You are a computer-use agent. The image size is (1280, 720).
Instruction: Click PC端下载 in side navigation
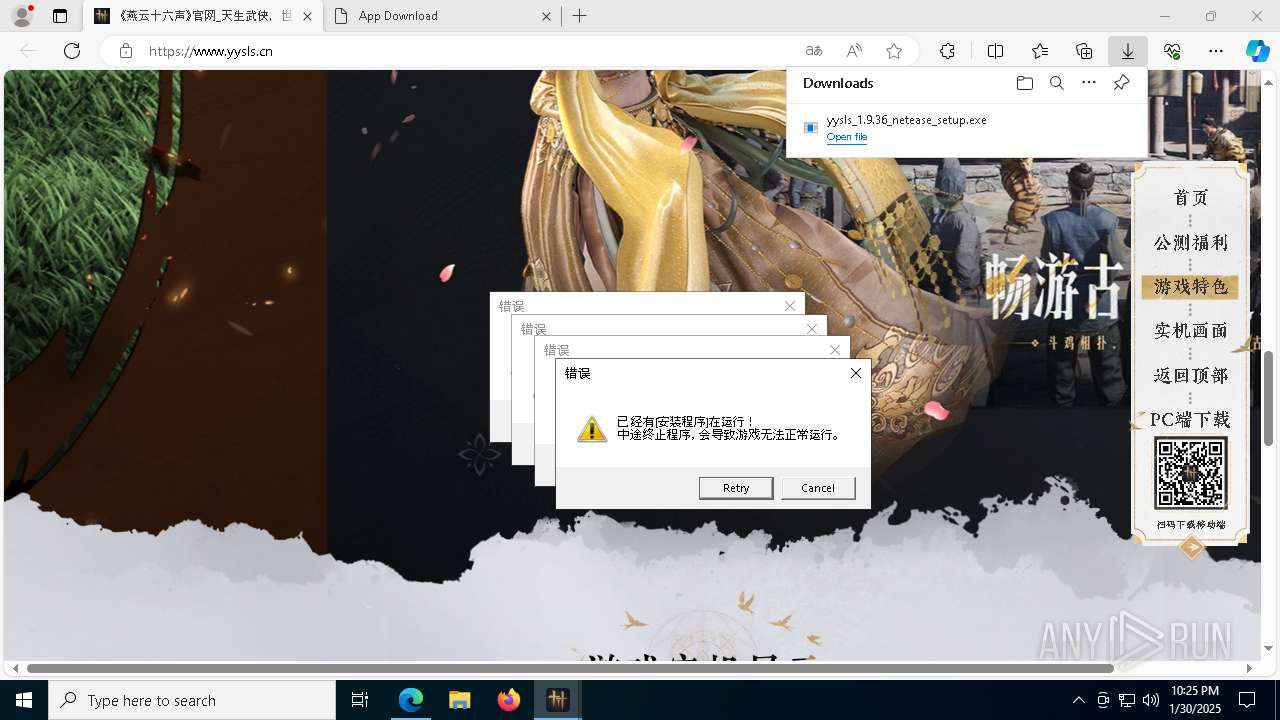1190,420
